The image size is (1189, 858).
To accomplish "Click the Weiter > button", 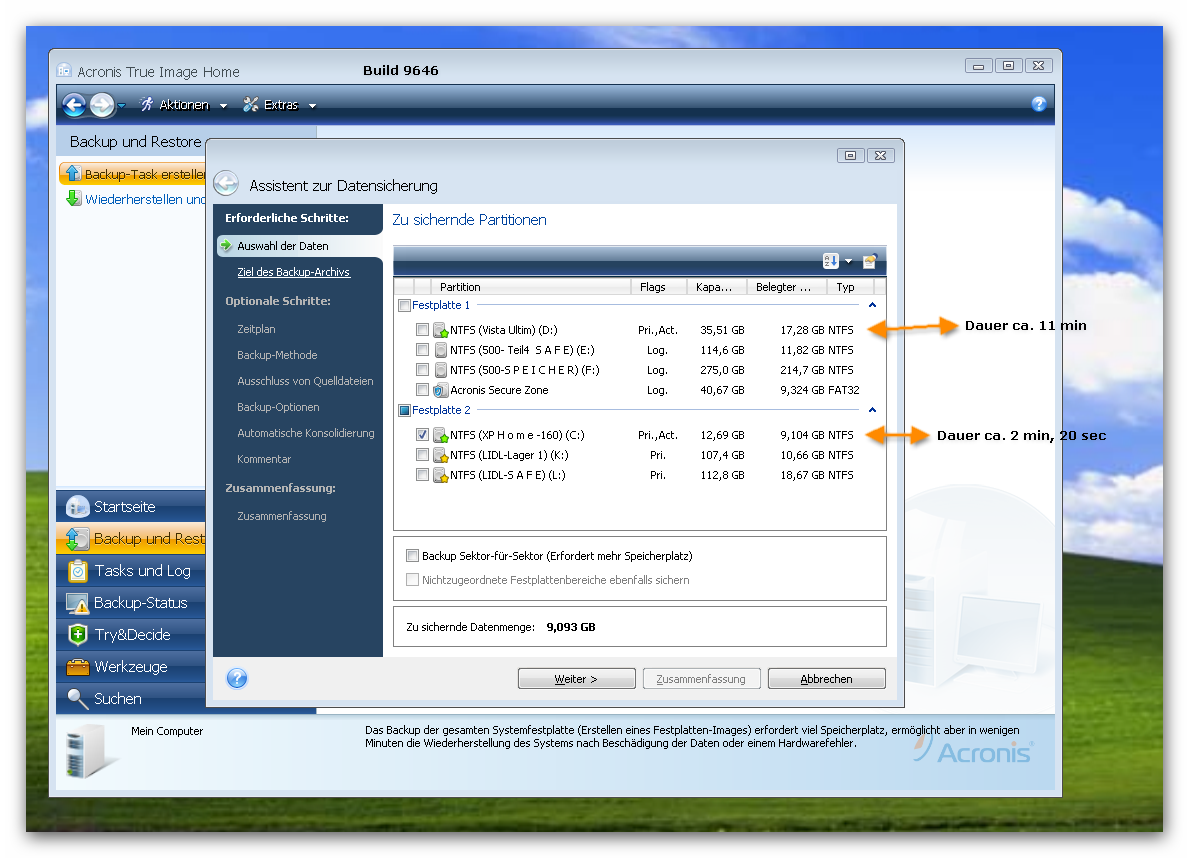I will [x=576, y=679].
